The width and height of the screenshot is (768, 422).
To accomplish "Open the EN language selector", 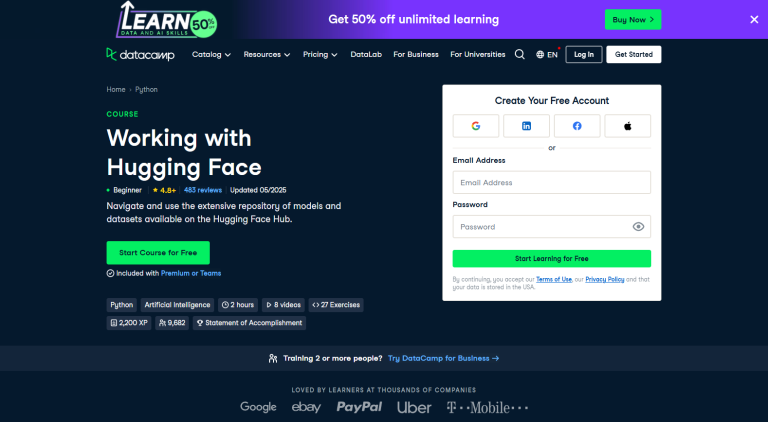I will click(547, 54).
